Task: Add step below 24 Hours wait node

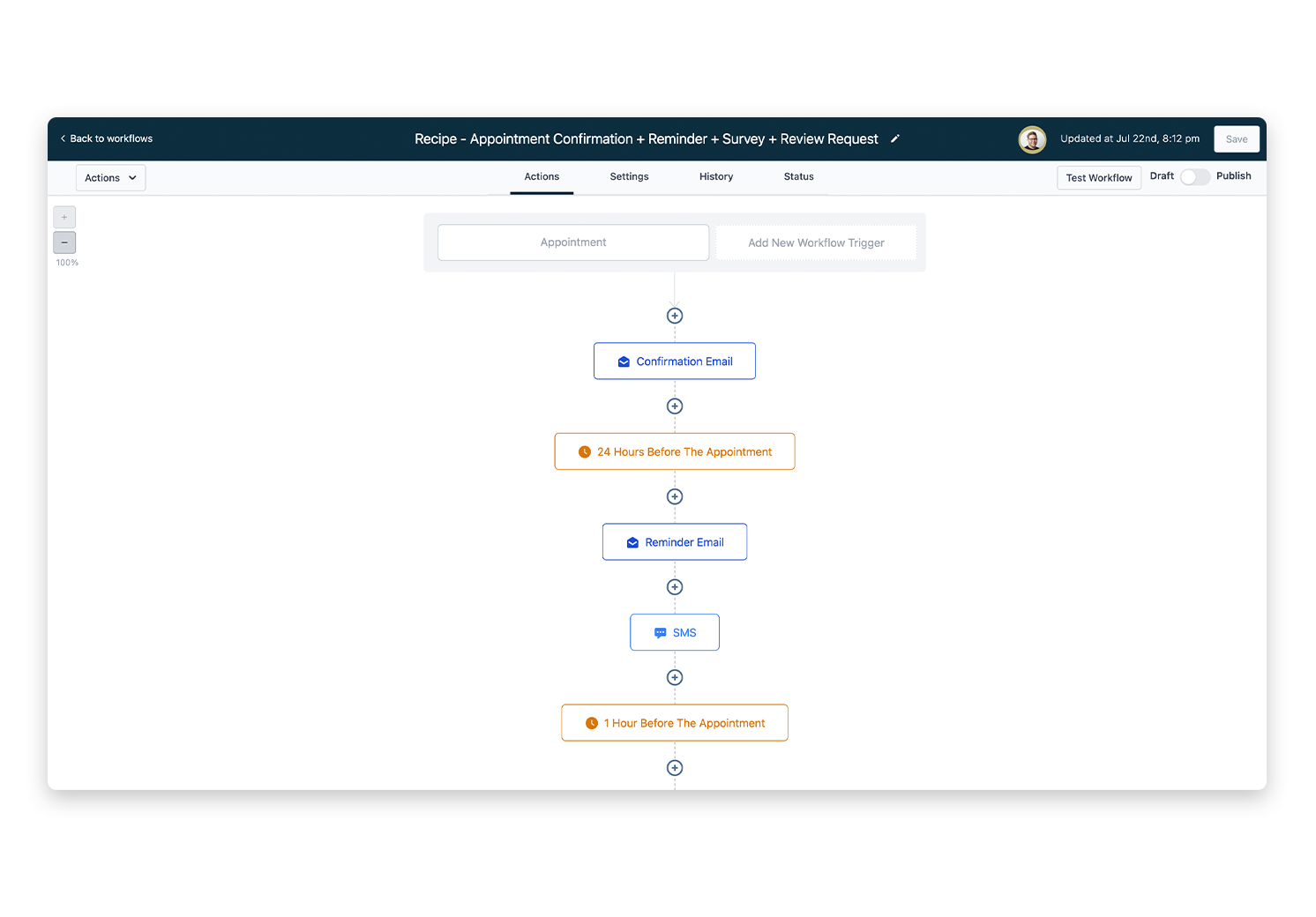Action: pos(675,496)
